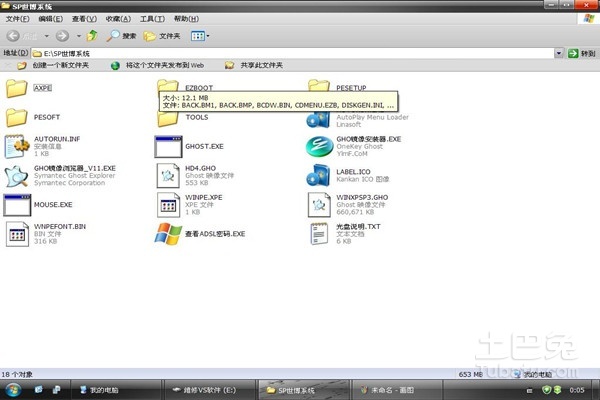Run MOUSE.EXE program

point(18,205)
